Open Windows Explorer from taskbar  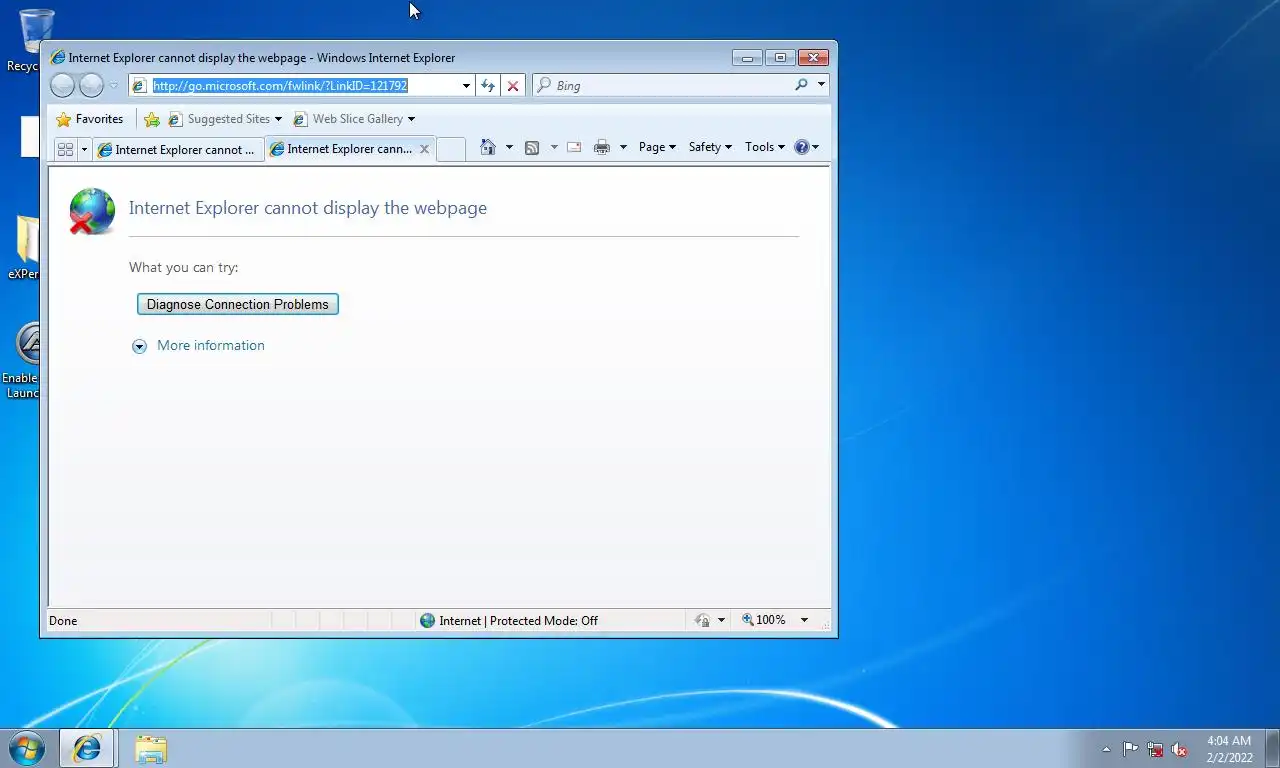coord(151,748)
